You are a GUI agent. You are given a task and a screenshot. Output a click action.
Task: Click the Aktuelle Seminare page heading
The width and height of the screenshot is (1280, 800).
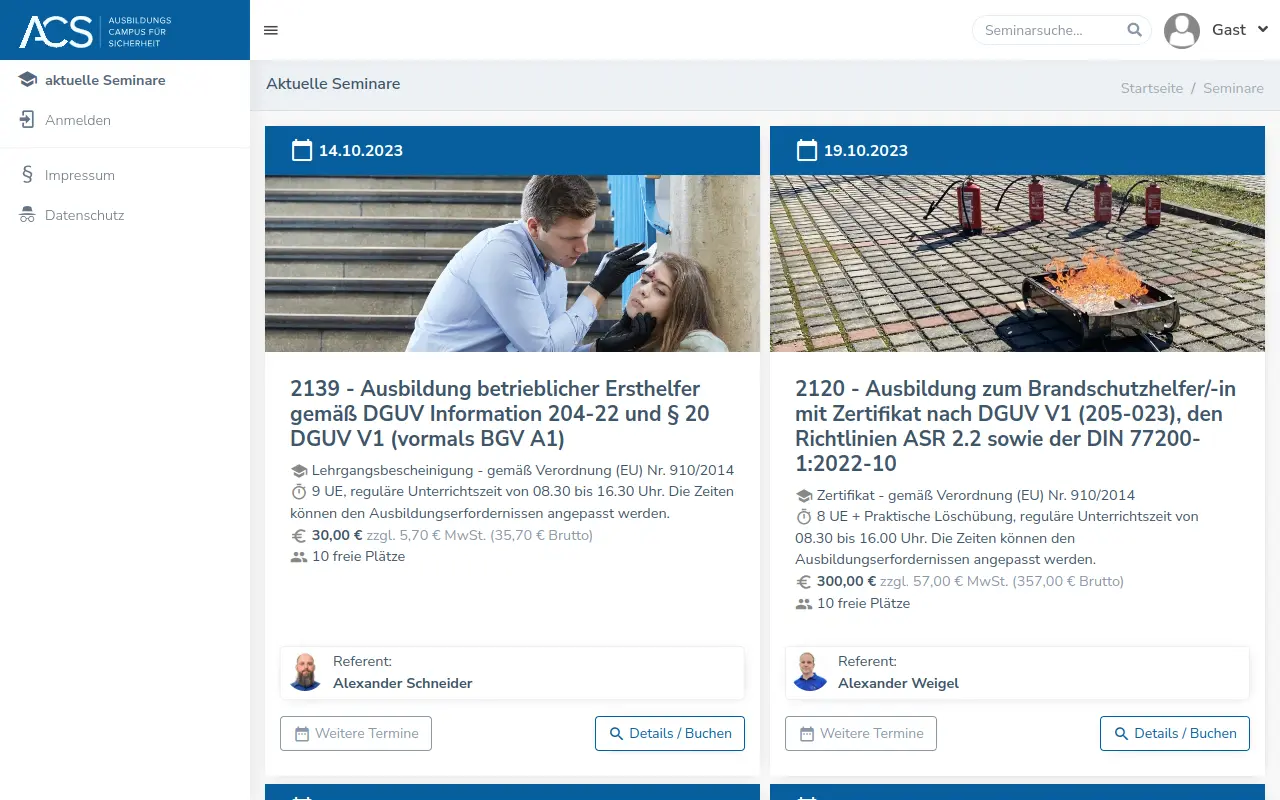[333, 84]
